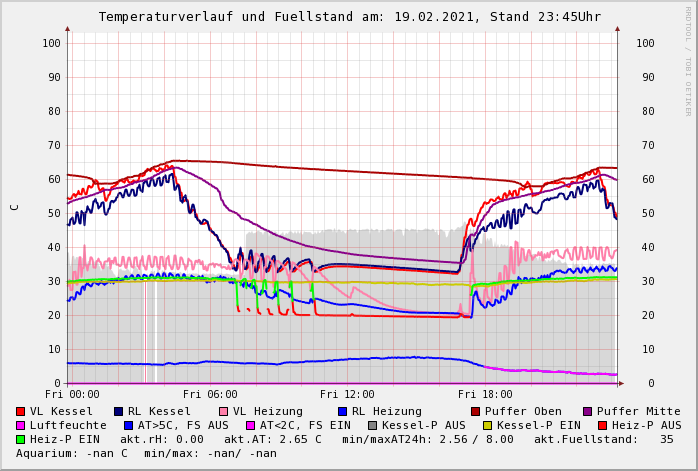Select the purple Puffer Mitte swatch
The image size is (698, 471).
588,412
